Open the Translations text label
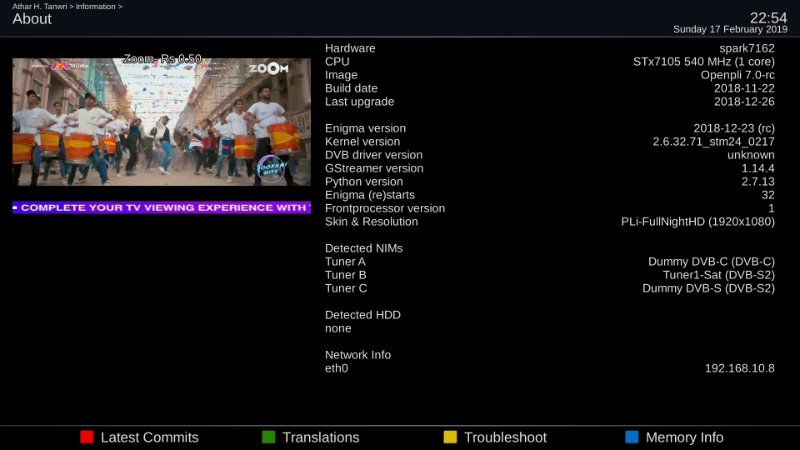The height and width of the screenshot is (450, 800). 320,437
